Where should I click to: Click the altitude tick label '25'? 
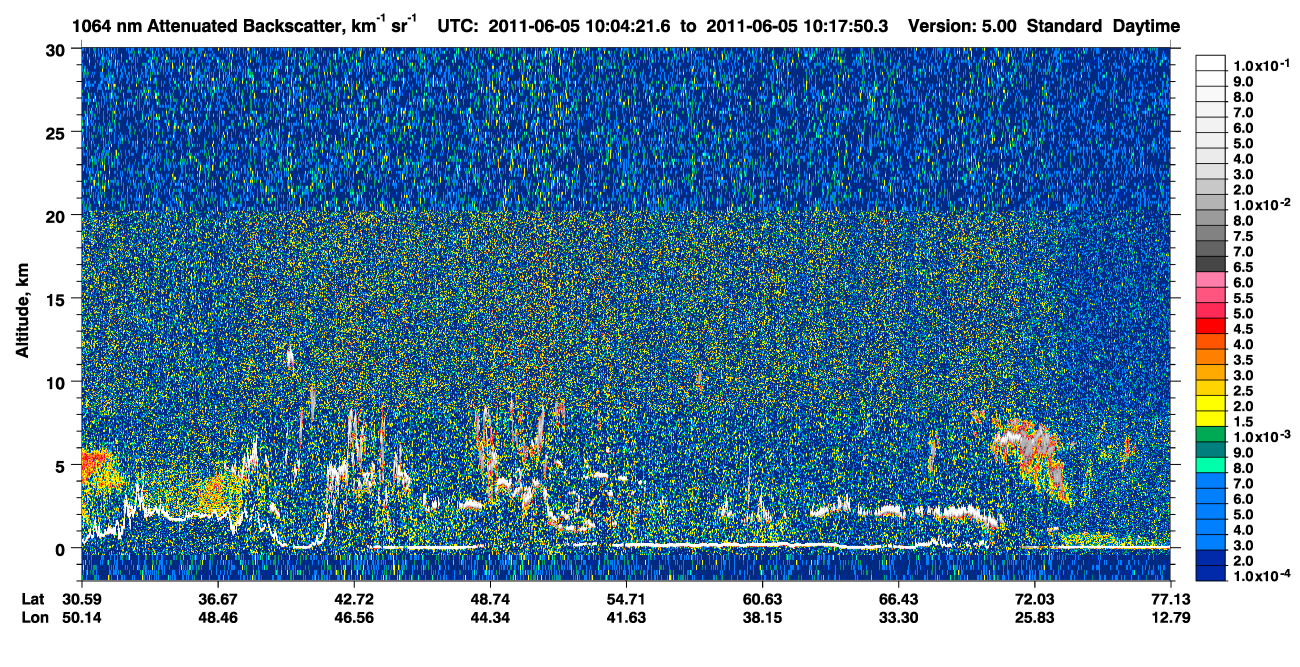tap(58, 132)
